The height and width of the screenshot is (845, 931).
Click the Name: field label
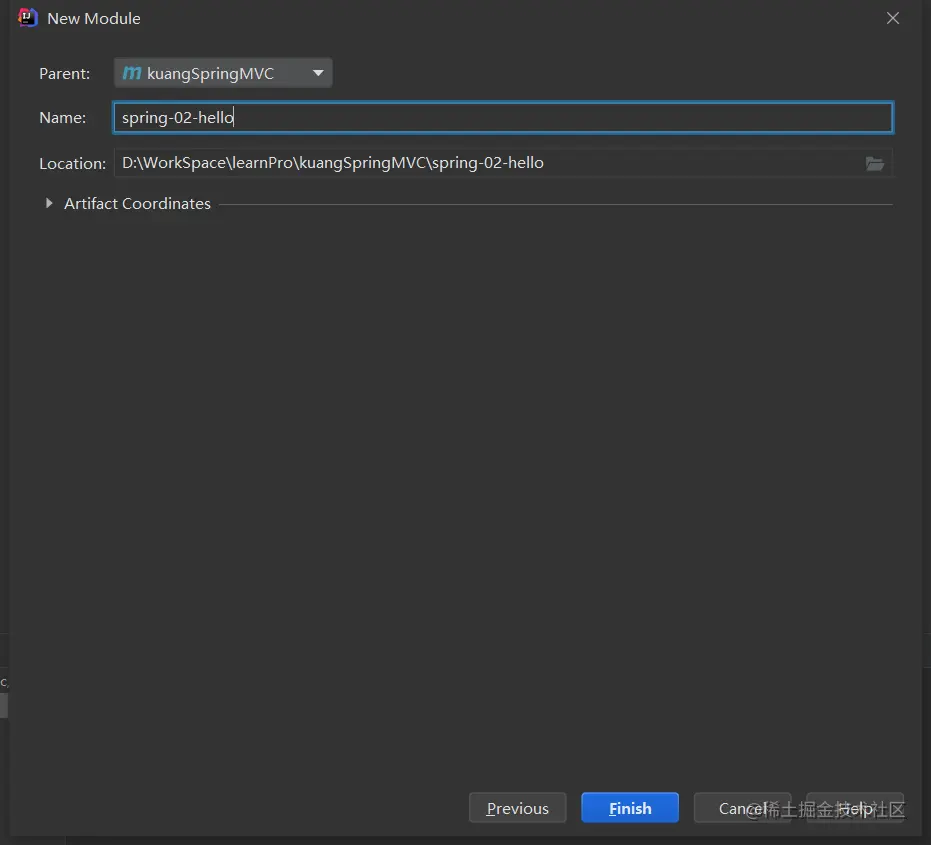(x=62, y=118)
